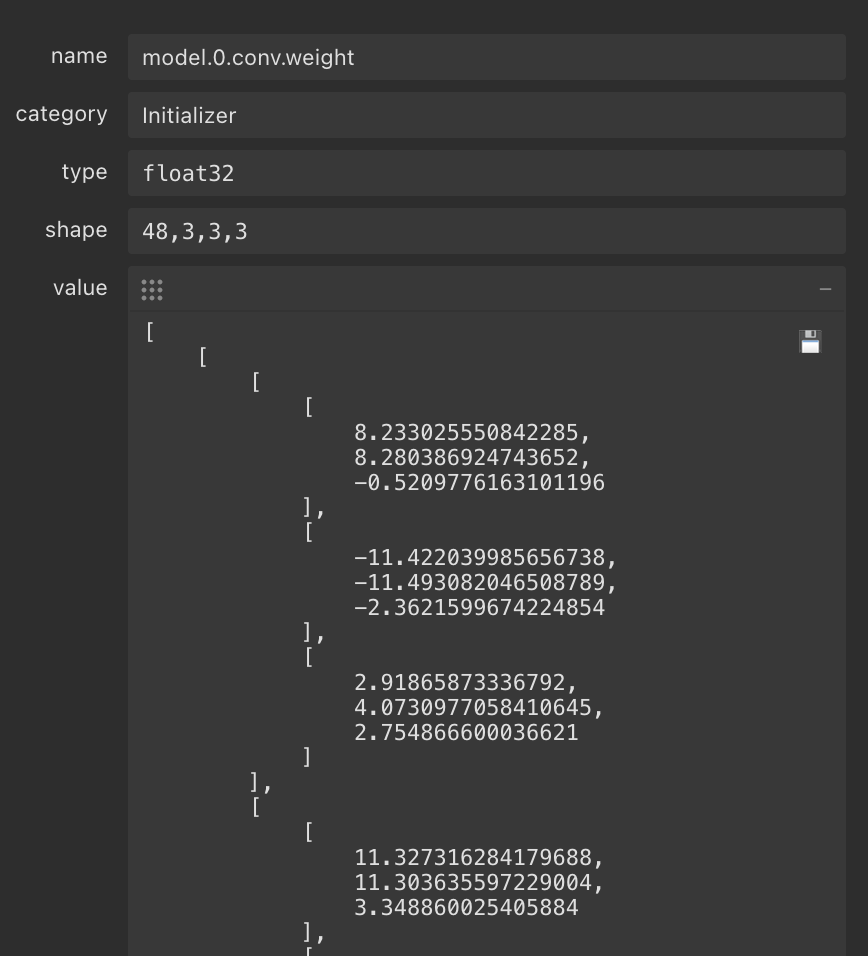Select the value 3.348860025405884
The image size is (868, 956).
[466, 908]
